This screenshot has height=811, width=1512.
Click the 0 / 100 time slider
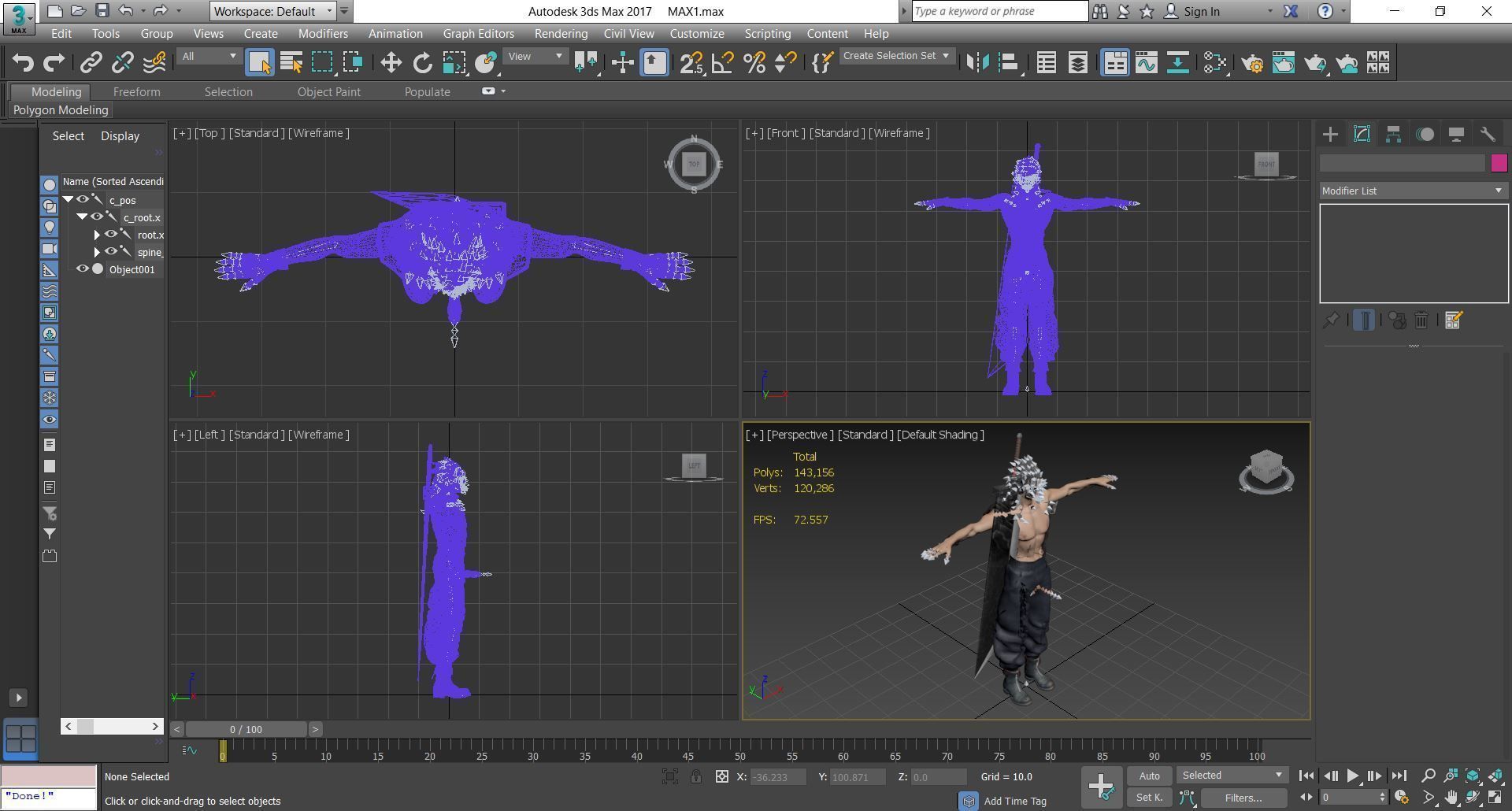tap(246, 729)
